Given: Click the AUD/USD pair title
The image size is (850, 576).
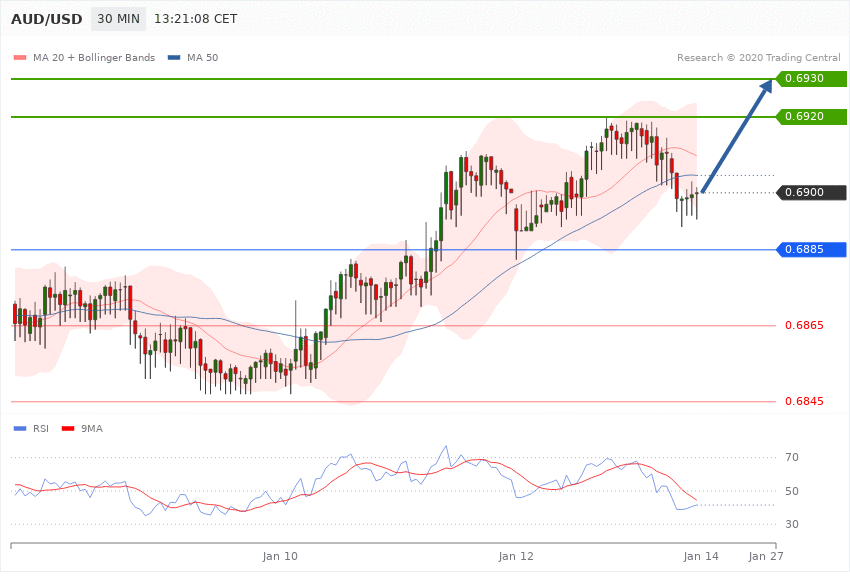Looking at the screenshot, I should point(47,19).
